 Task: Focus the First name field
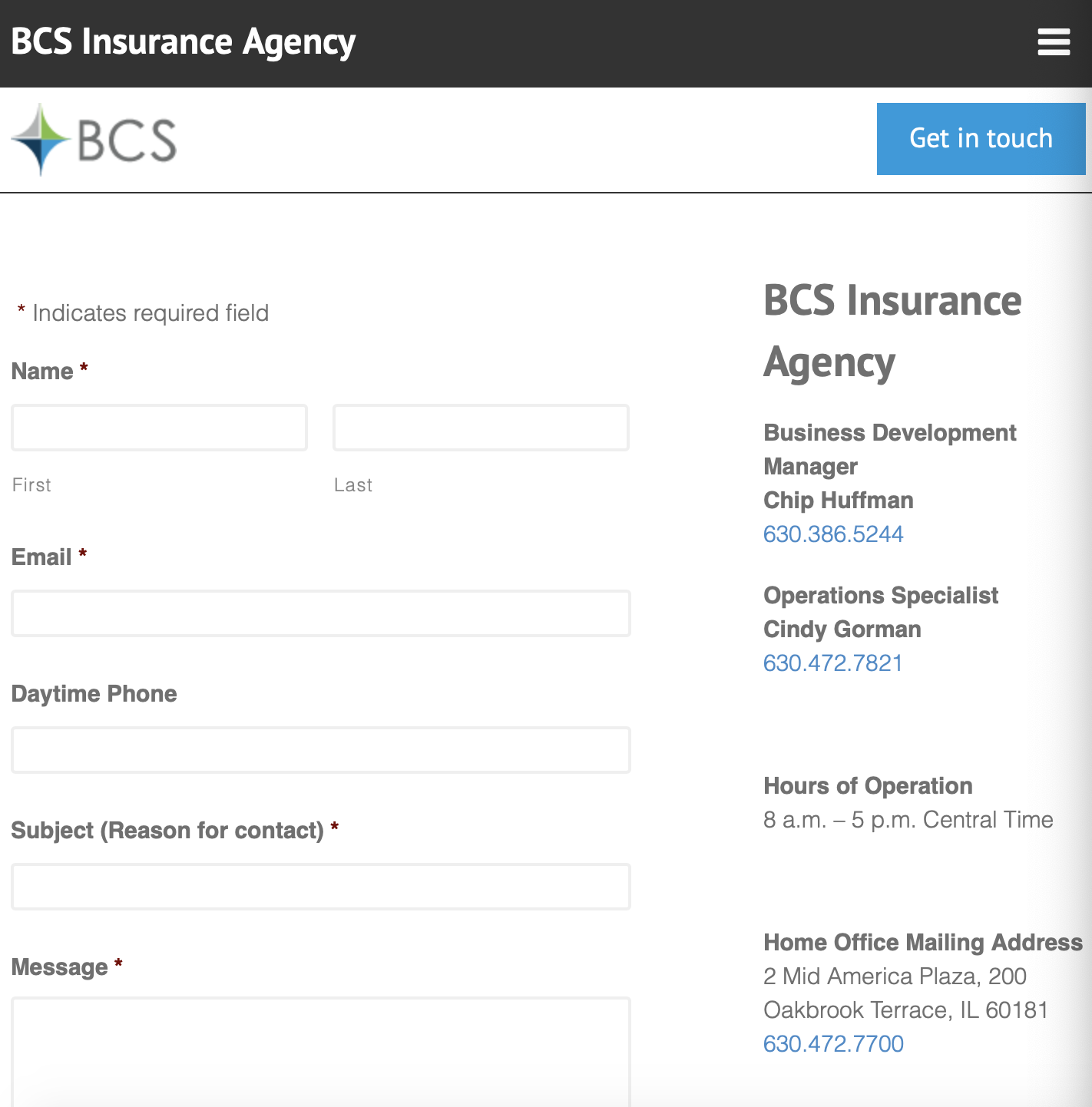click(x=159, y=428)
